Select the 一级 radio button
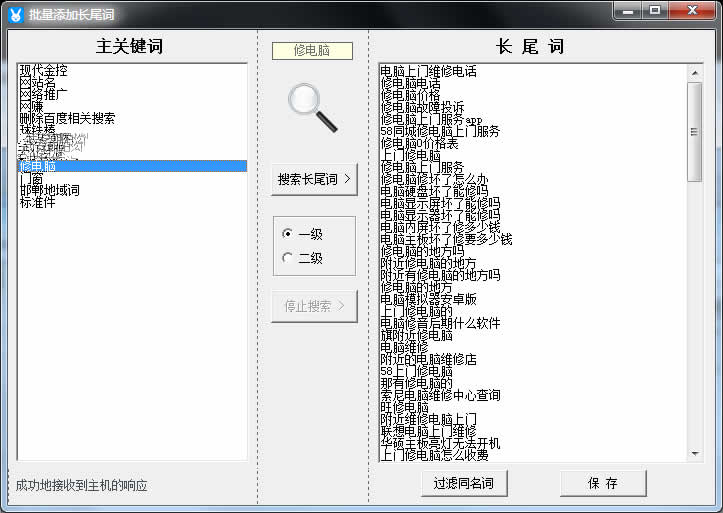Image resolution: width=723 pixels, height=513 pixels. click(288, 234)
